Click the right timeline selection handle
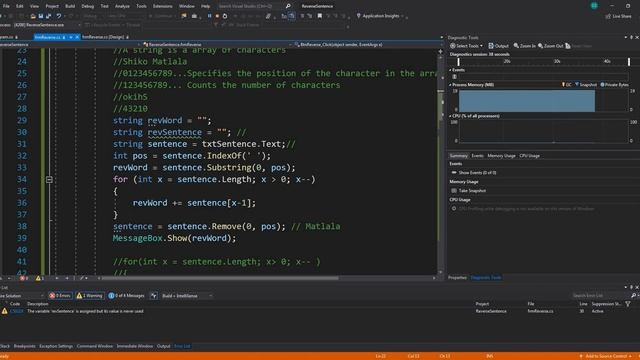Viewport: 640px width, 360px height. 629,62
